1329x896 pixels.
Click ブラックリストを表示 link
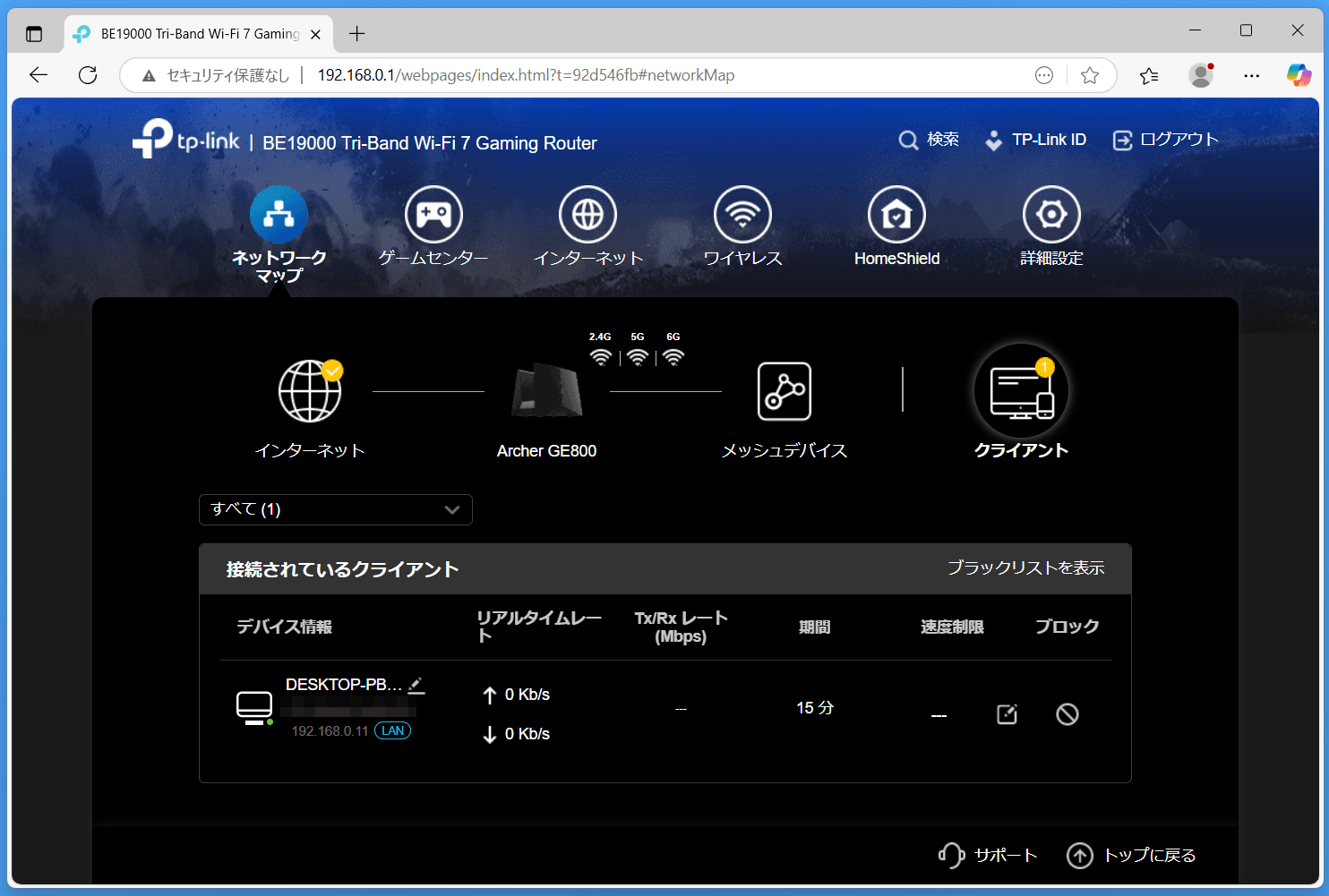pyautogui.click(x=1025, y=568)
